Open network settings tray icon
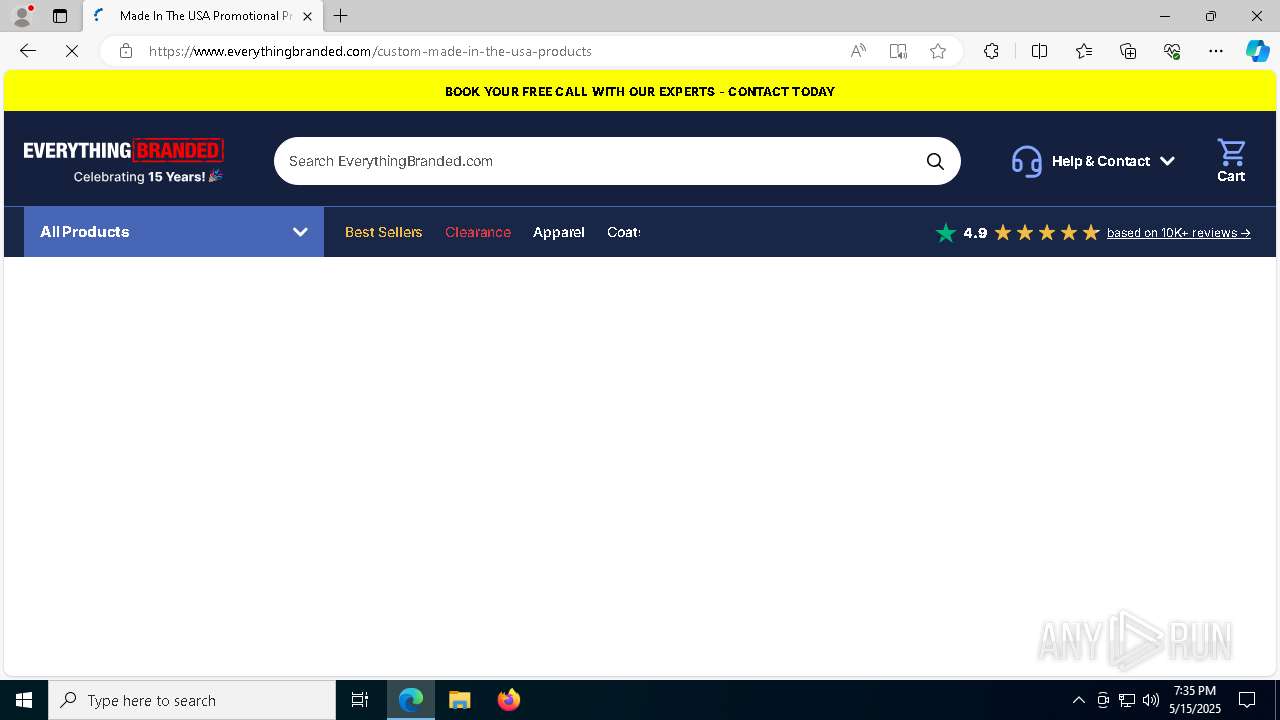Viewport: 1280px width, 720px height. tap(1127, 700)
